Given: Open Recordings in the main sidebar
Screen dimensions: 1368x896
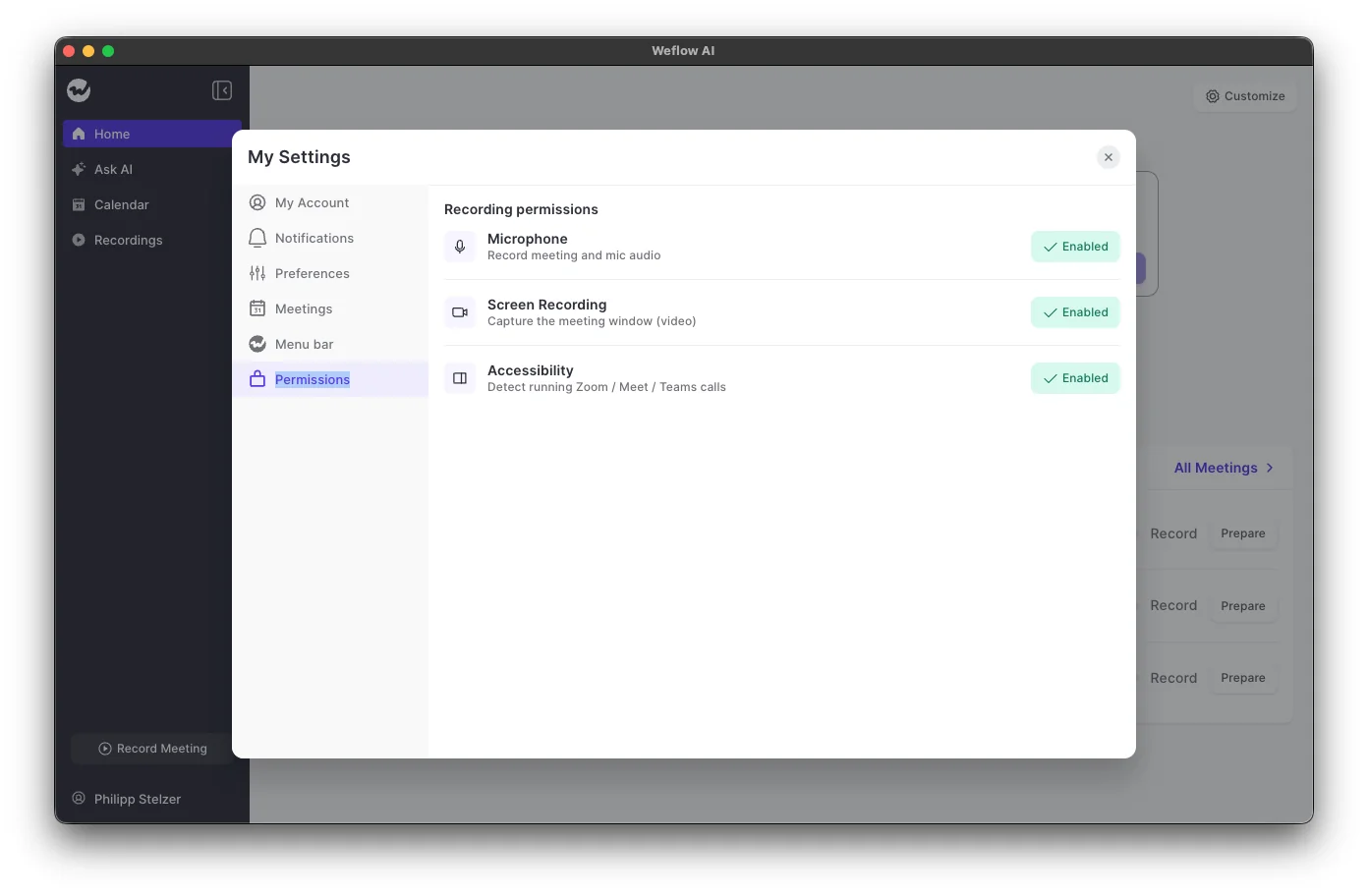Looking at the screenshot, I should pos(151,240).
